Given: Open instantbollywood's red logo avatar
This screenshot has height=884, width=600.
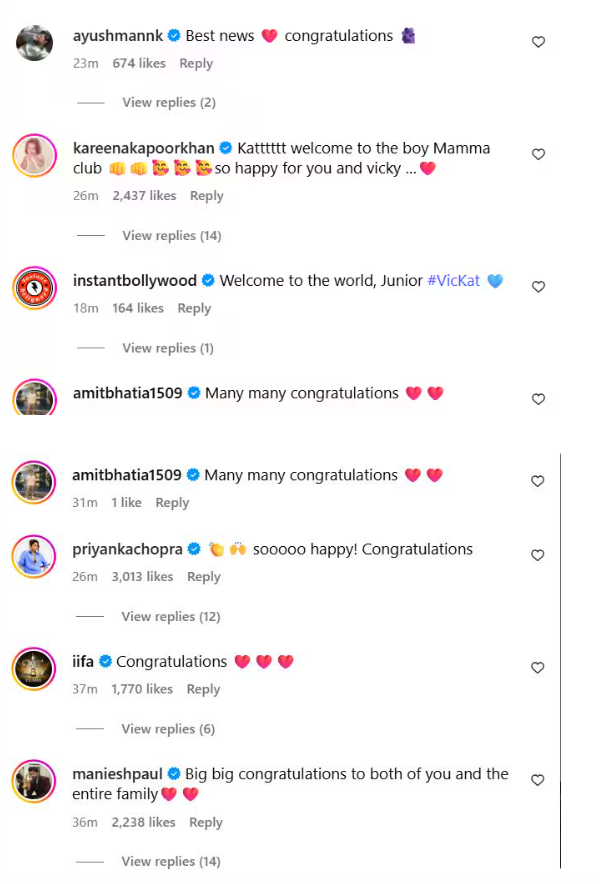Looking at the screenshot, I should 34,288.
